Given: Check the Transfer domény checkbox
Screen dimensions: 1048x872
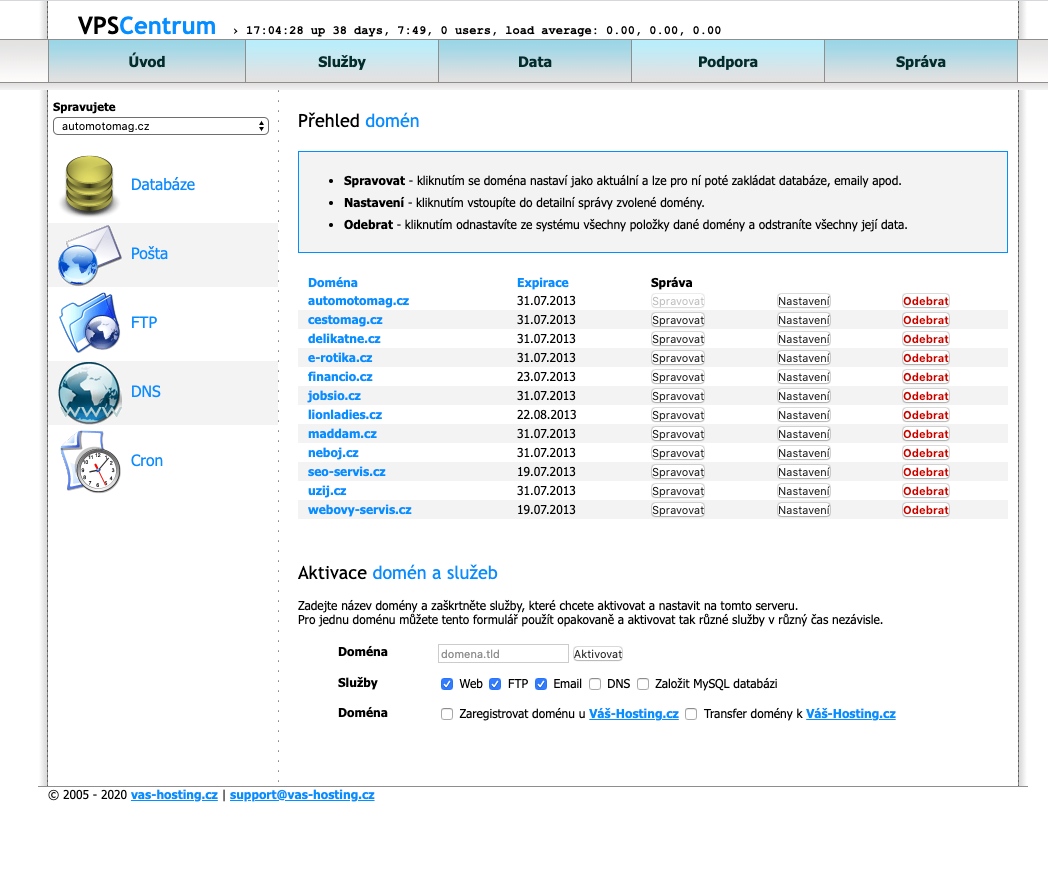Looking at the screenshot, I should click(691, 714).
